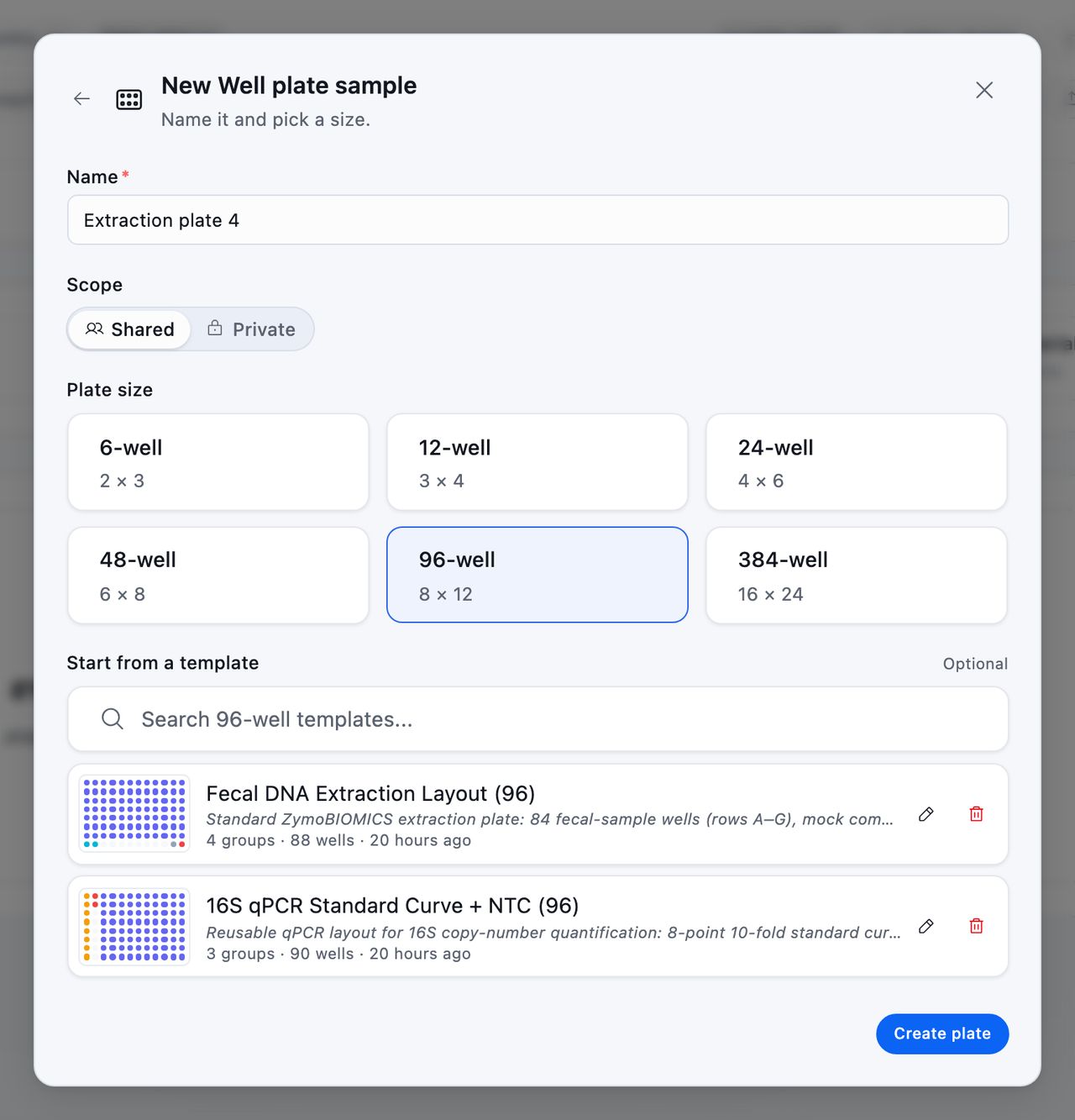Set scope to Shared
The image size is (1075, 1120).
(129, 329)
